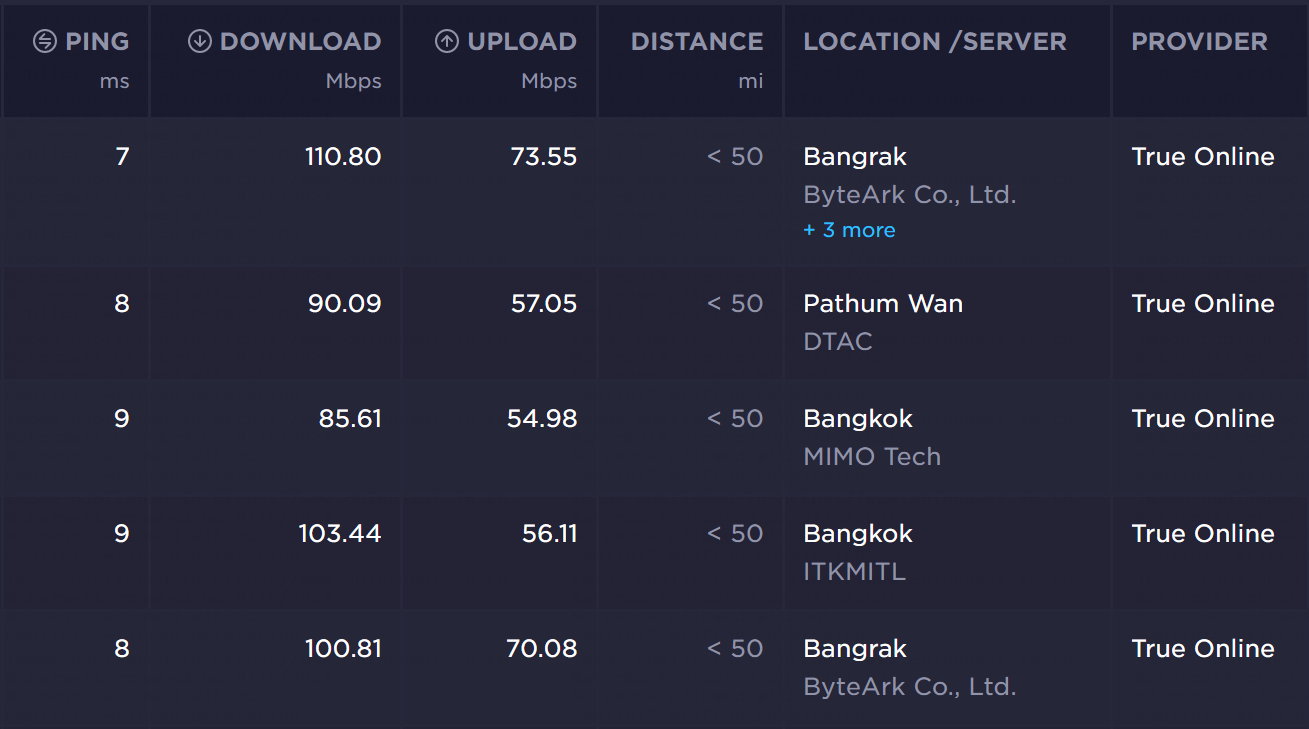1309x729 pixels.
Task: Click the Mbps unit under UPLOAD
Action: pos(549,82)
